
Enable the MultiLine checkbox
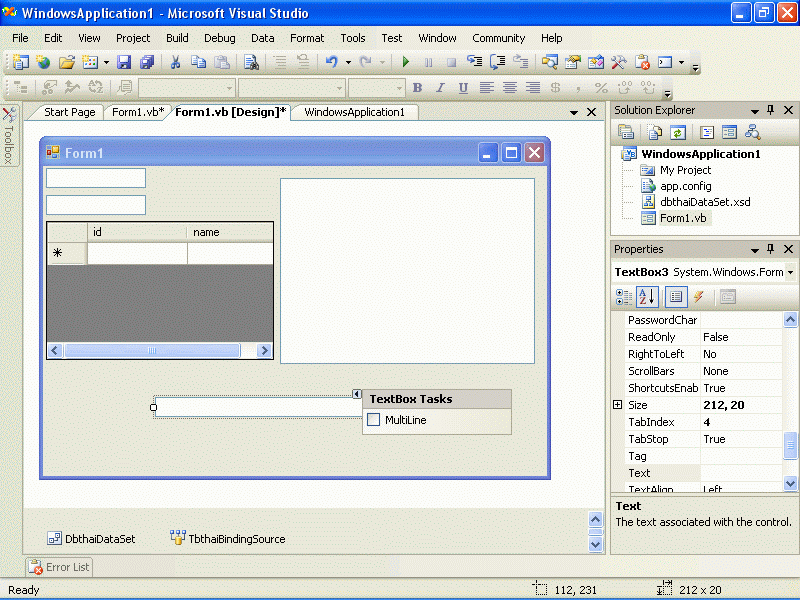pyautogui.click(x=373, y=420)
